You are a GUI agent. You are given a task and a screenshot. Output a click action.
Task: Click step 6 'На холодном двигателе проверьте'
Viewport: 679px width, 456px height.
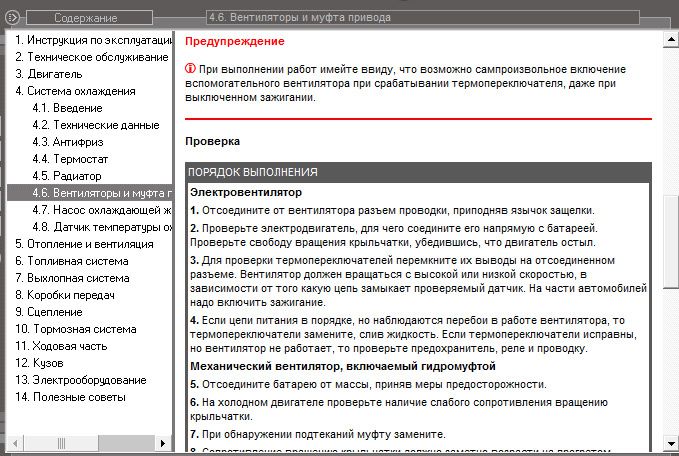(399, 409)
